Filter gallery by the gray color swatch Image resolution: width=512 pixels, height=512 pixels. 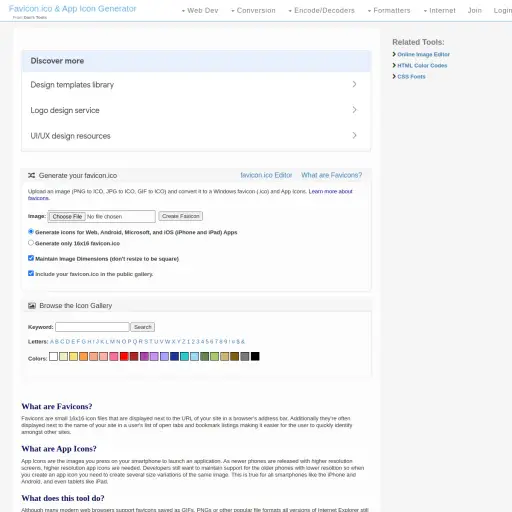tap(245, 357)
